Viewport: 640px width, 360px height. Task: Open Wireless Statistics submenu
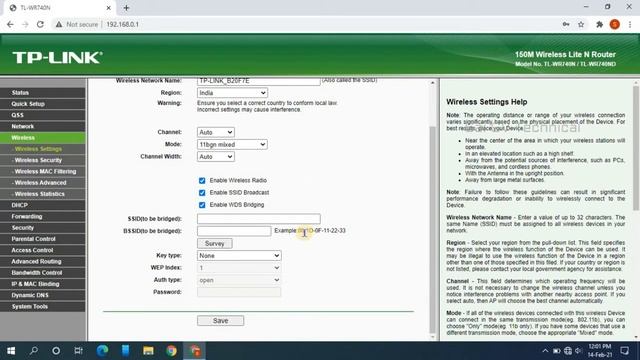[x=43, y=194]
